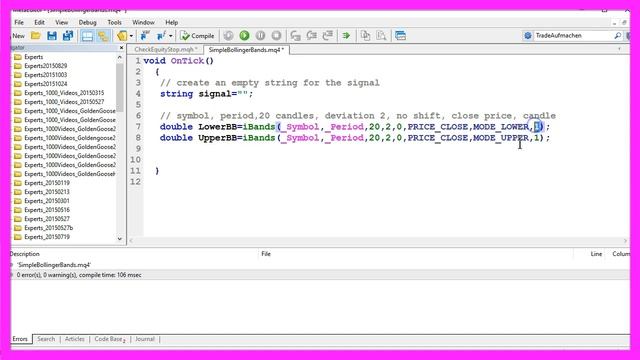Viewport: 640px width, 360px height.
Task: Open the Window menu
Action: tap(143, 22)
